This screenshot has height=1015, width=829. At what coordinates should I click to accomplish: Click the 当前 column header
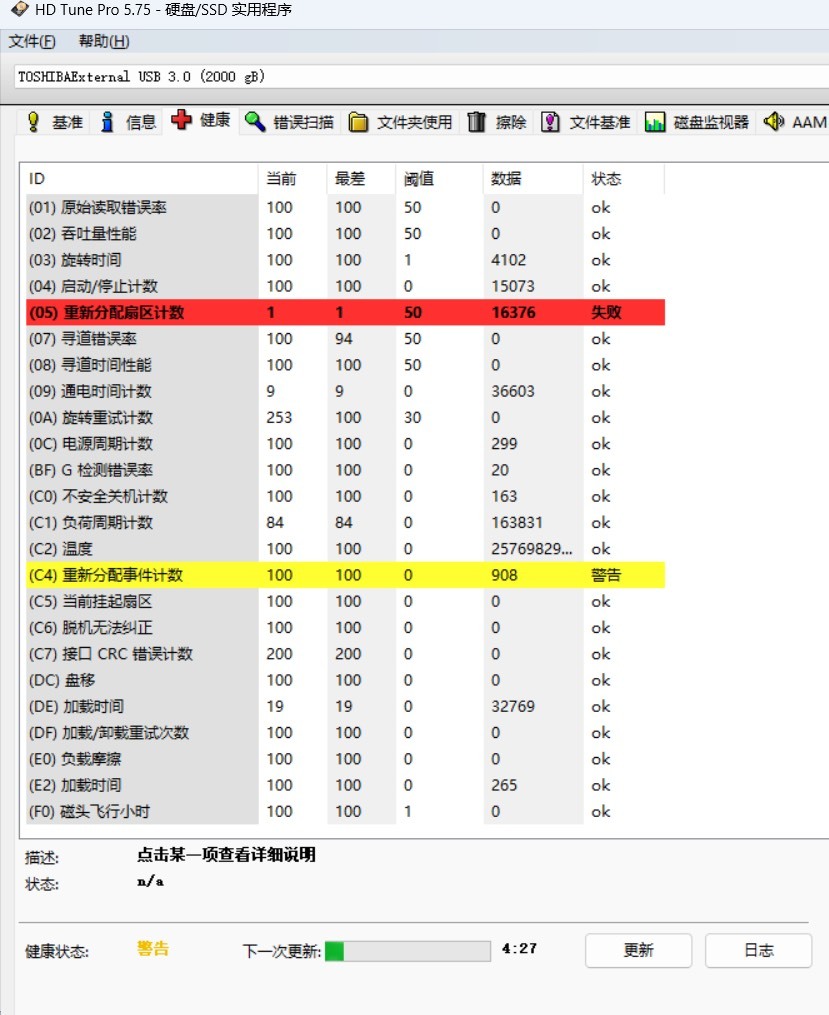[293, 179]
